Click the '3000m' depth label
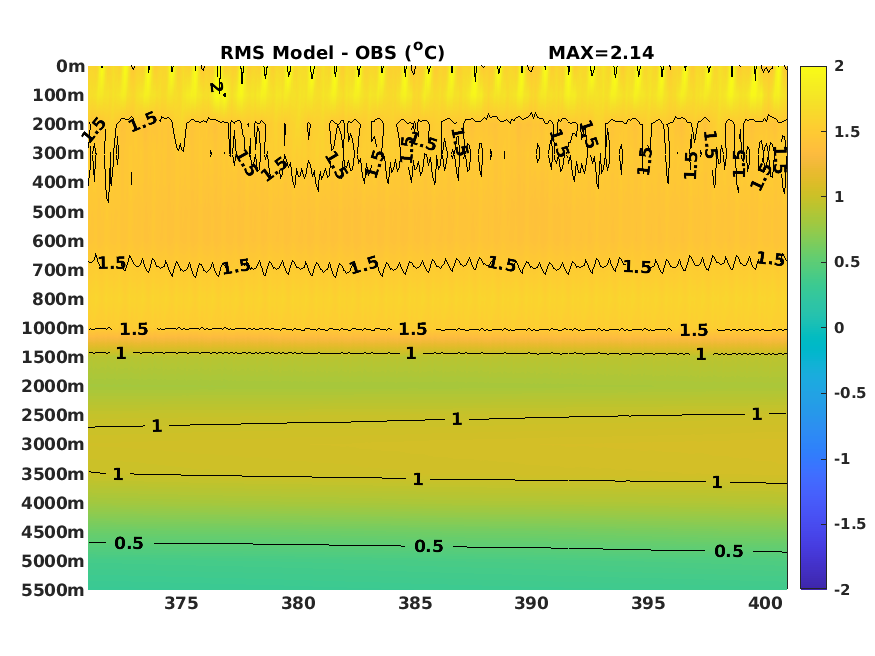This screenshot has height=656, width=875. (x=53, y=444)
